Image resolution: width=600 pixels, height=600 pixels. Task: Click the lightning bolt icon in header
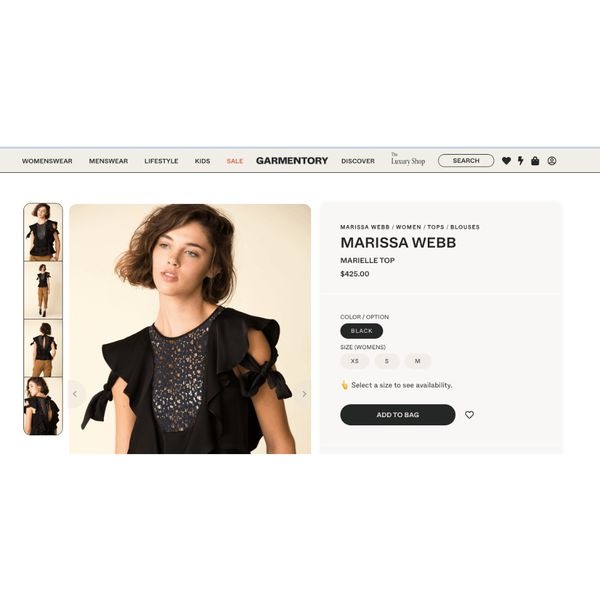click(520, 161)
